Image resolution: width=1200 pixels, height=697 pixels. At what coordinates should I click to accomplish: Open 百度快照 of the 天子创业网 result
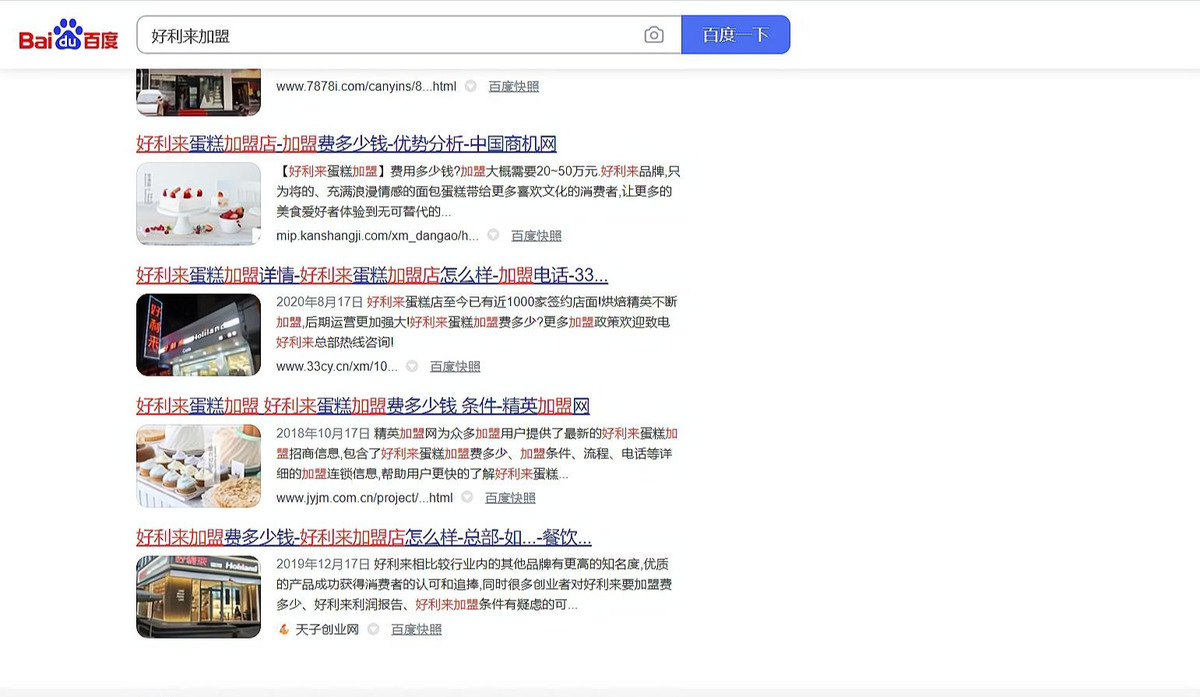tap(415, 629)
